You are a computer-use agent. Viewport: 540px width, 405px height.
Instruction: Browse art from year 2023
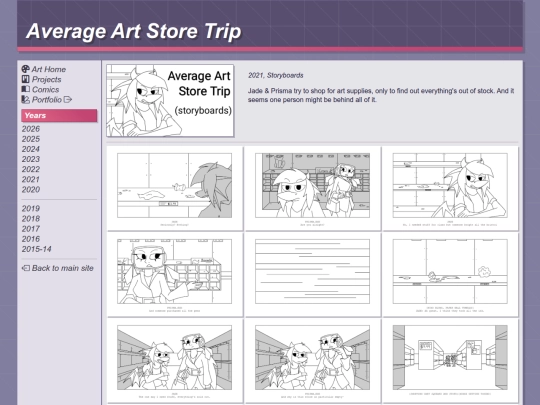[31, 159]
